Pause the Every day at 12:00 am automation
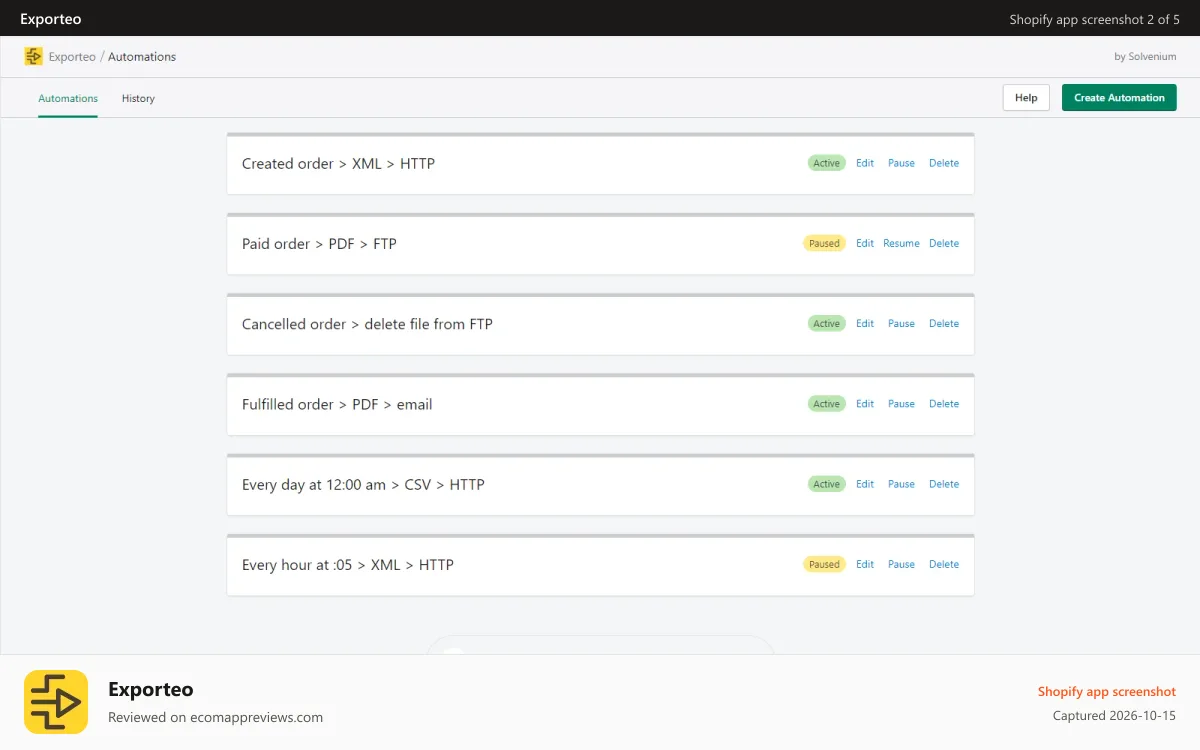 (x=901, y=484)
